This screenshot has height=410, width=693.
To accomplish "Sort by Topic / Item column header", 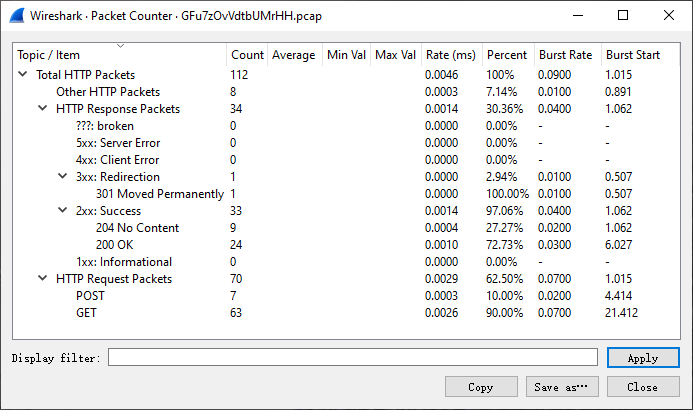I will pyautogui.click(x=120, y=55).
